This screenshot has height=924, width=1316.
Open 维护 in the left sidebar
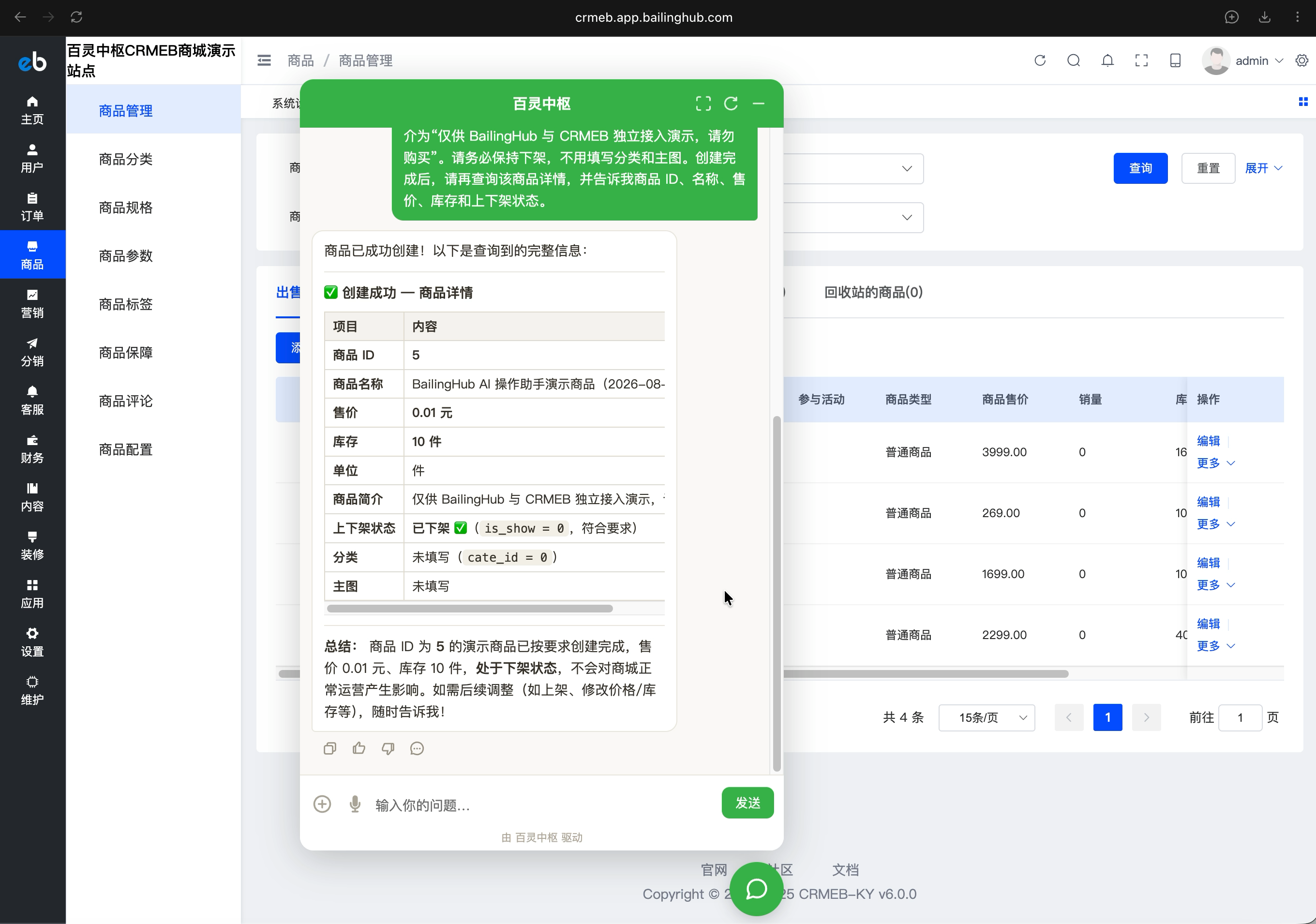point(33,691)
